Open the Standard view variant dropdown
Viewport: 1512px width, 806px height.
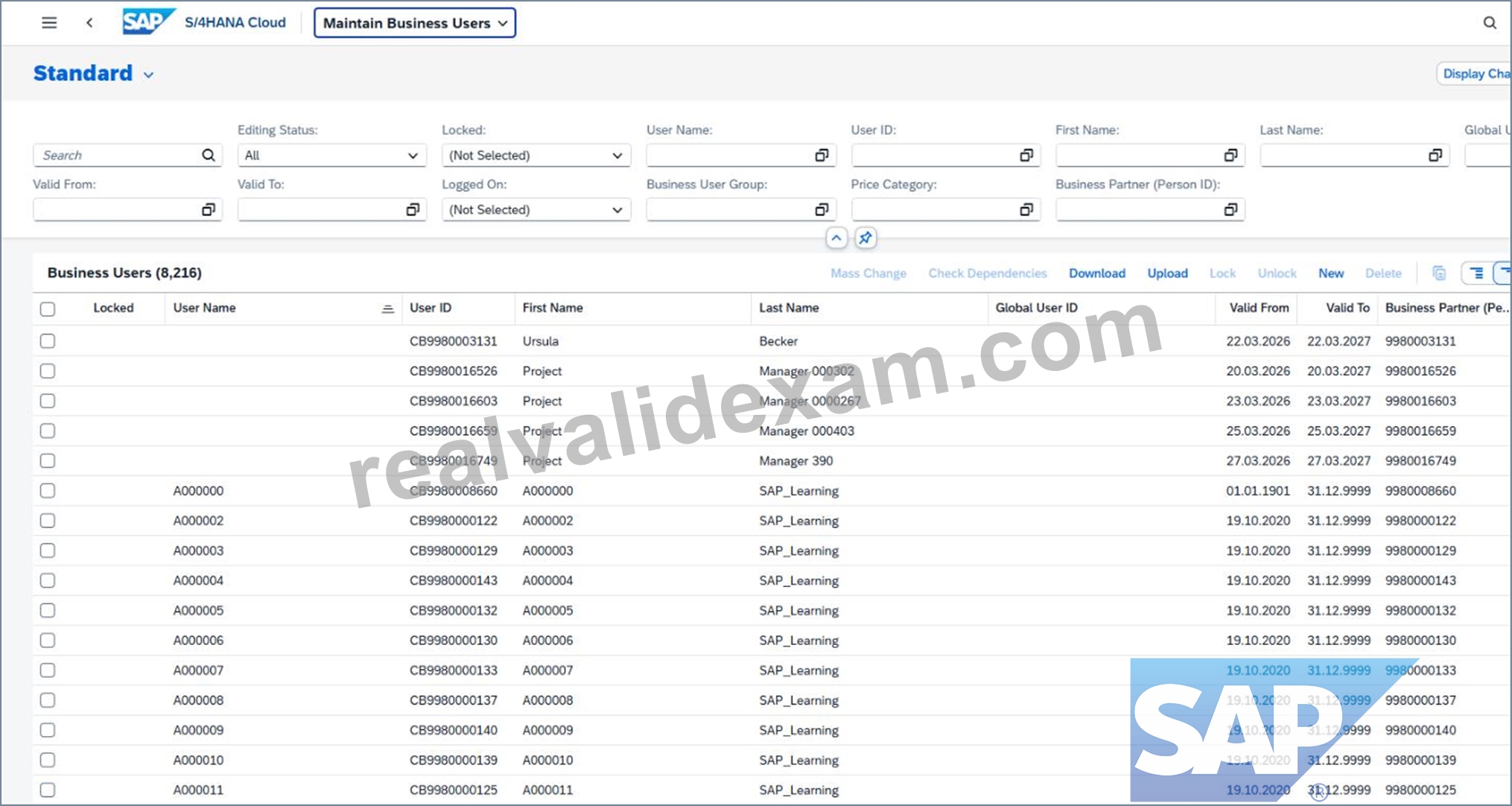click(148, 75)
